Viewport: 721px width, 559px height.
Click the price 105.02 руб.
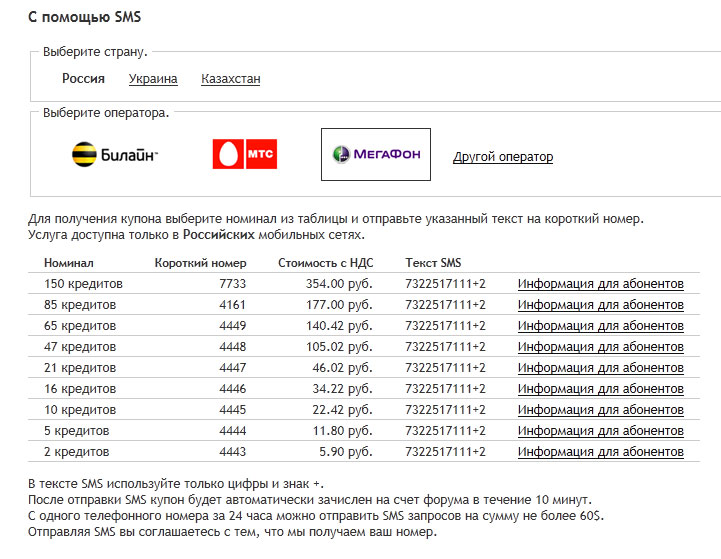(339, 347)
